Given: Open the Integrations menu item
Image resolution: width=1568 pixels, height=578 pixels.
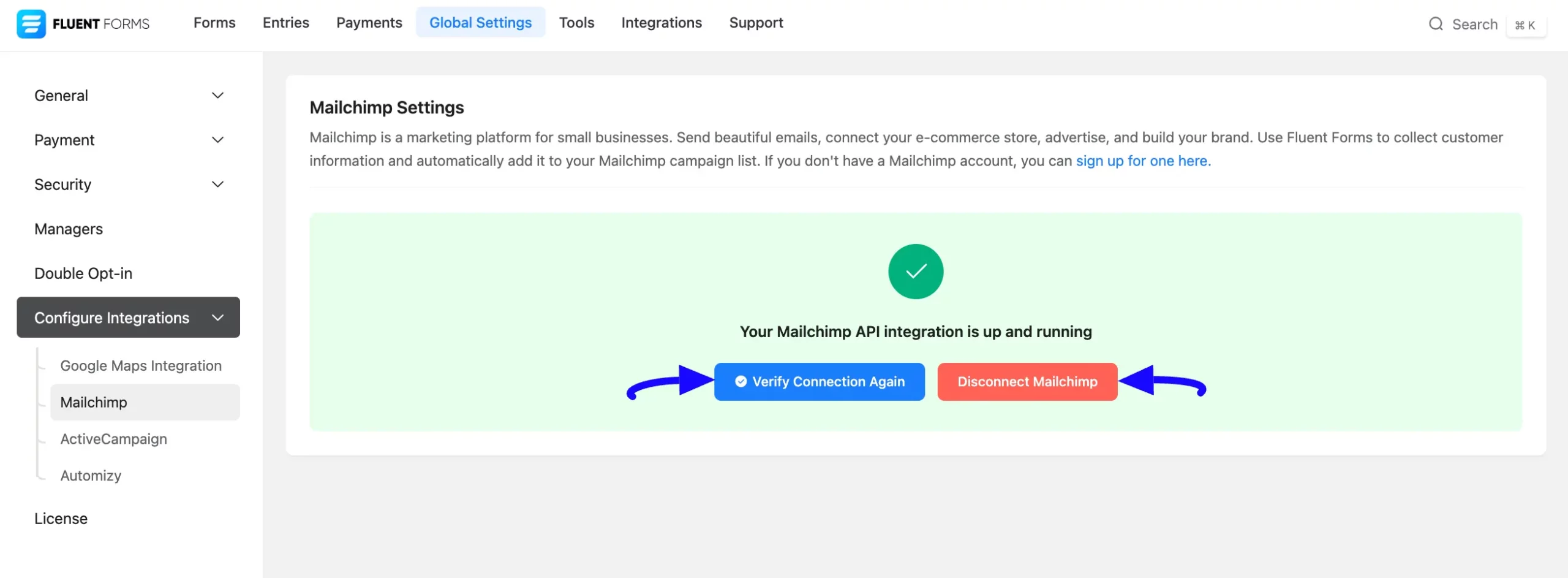Looking at the screenshot, I should pos(661,23).
